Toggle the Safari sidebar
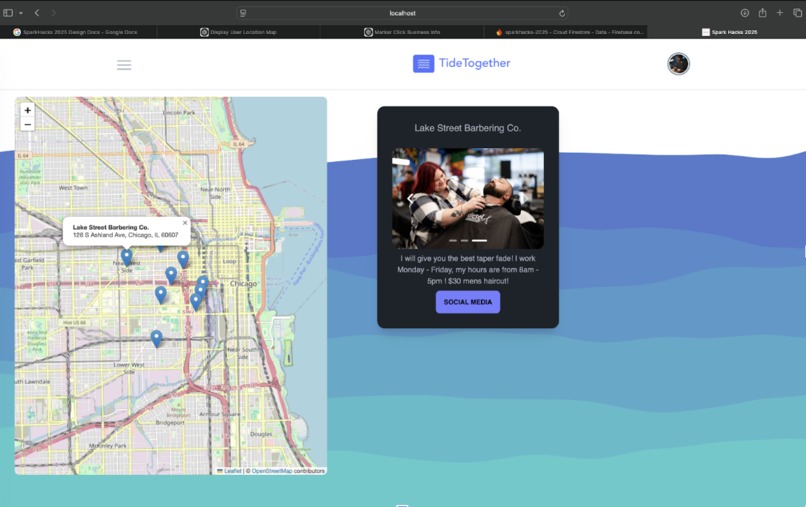Image resolution: width=806 pixels, height=507 pixels. click(8, 13)
